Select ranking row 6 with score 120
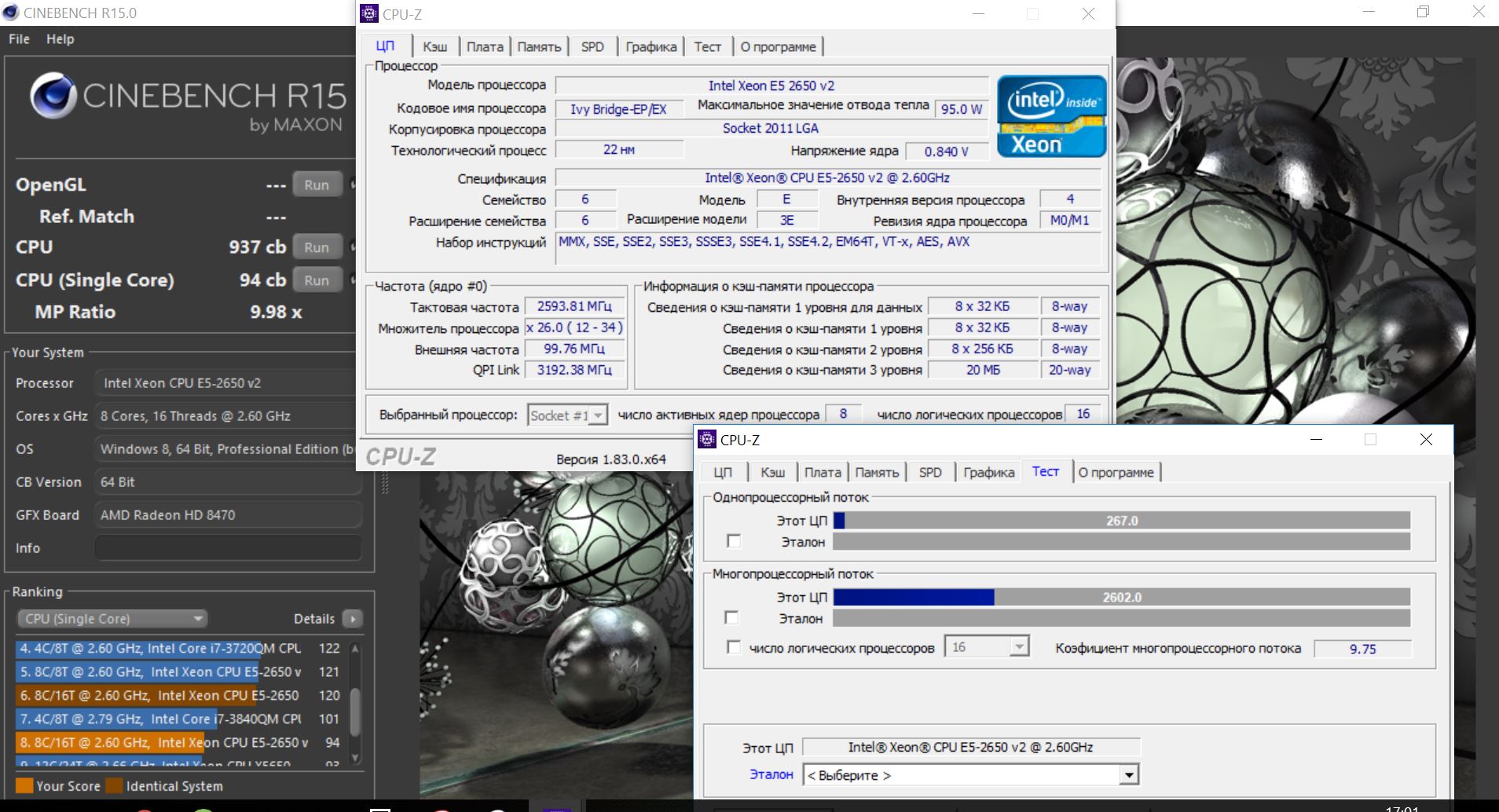This screenshot has height=812, width=1499. click(x=179, y=696)
